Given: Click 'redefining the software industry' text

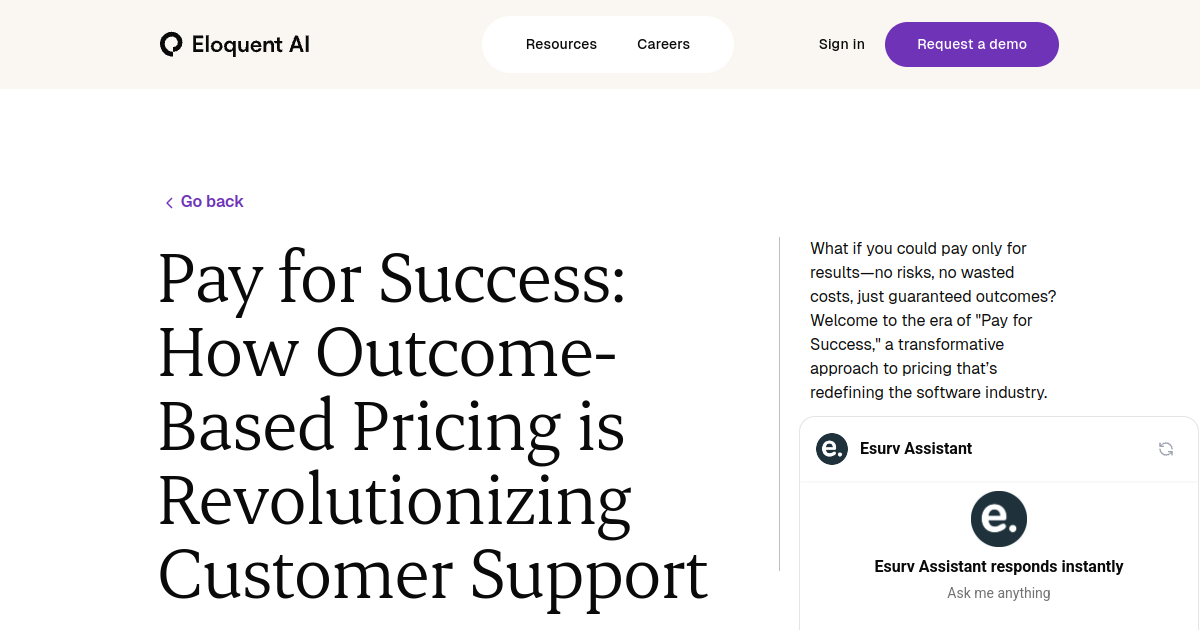Looking at the screenshot, I should (x=928, y=392).
